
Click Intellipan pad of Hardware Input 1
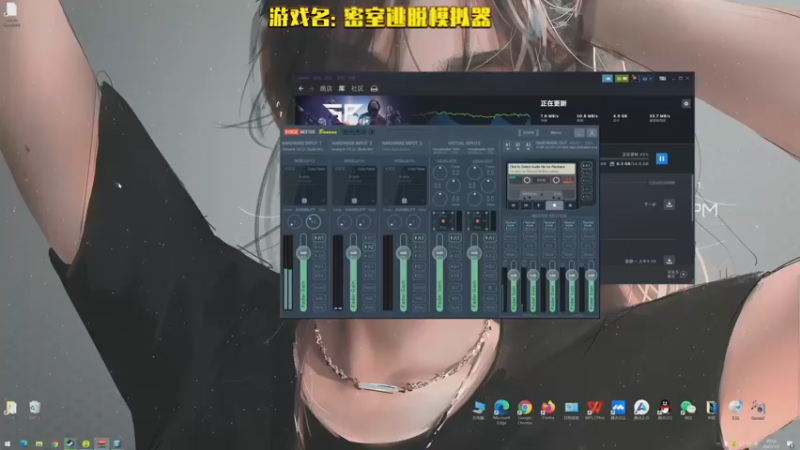point(304,185)
